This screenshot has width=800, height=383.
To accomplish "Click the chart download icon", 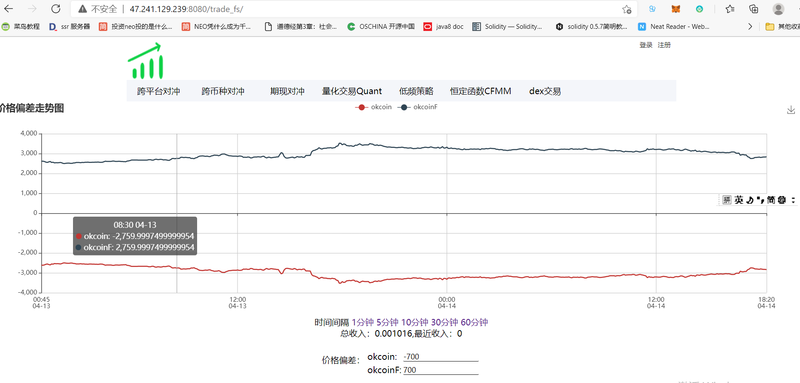I will 791,110.
